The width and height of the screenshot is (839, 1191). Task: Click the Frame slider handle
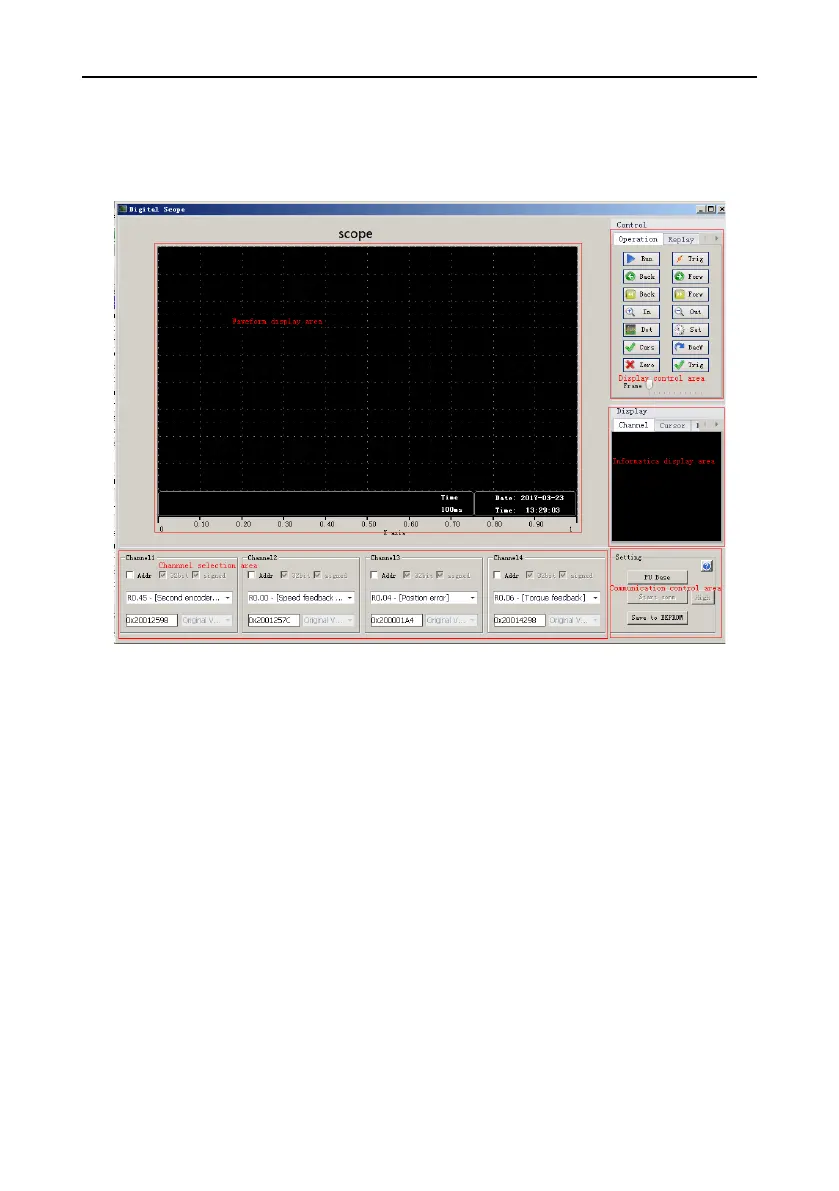(649, 386)
